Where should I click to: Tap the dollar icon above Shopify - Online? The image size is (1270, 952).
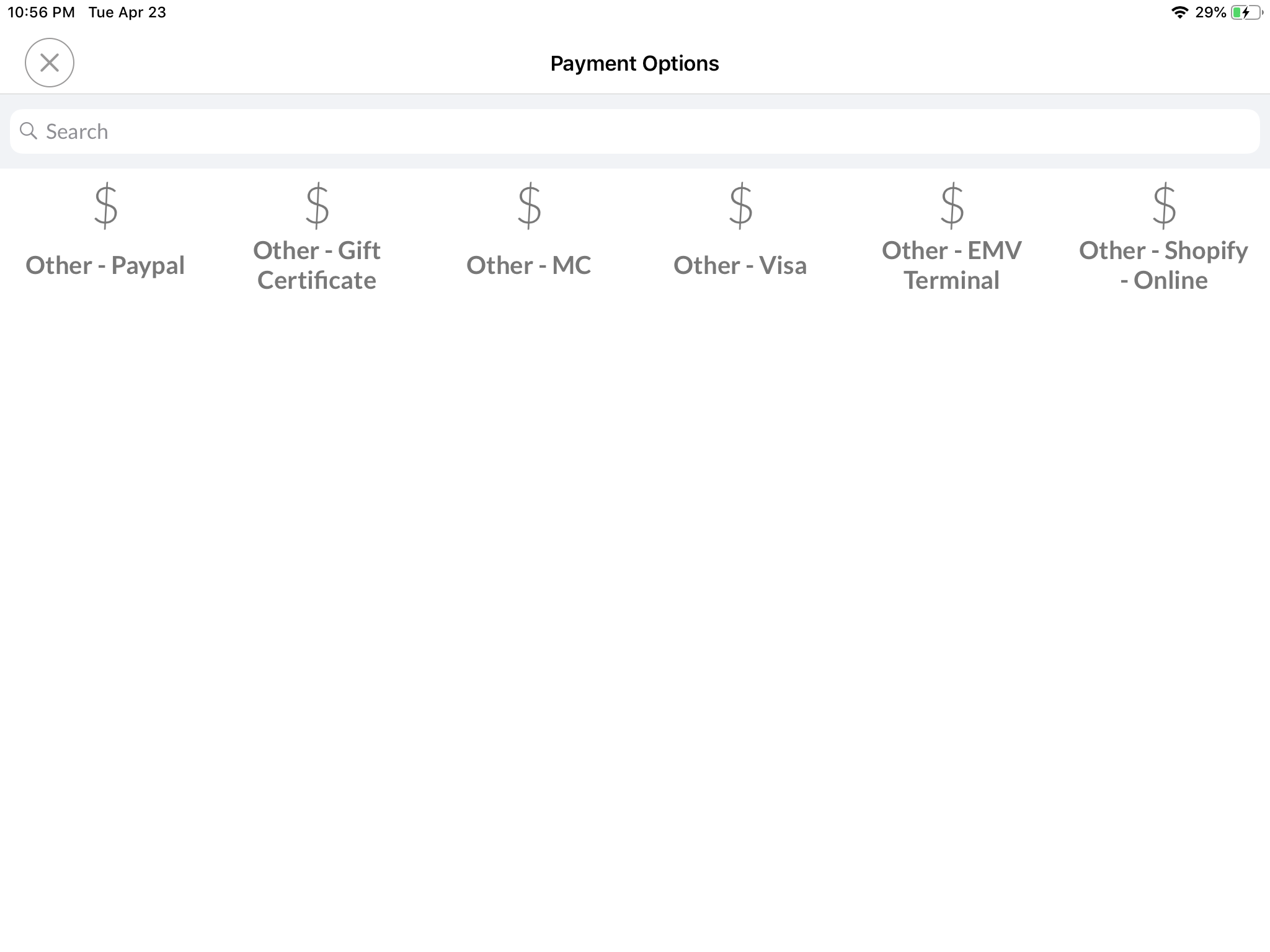tap(1164, 205)
